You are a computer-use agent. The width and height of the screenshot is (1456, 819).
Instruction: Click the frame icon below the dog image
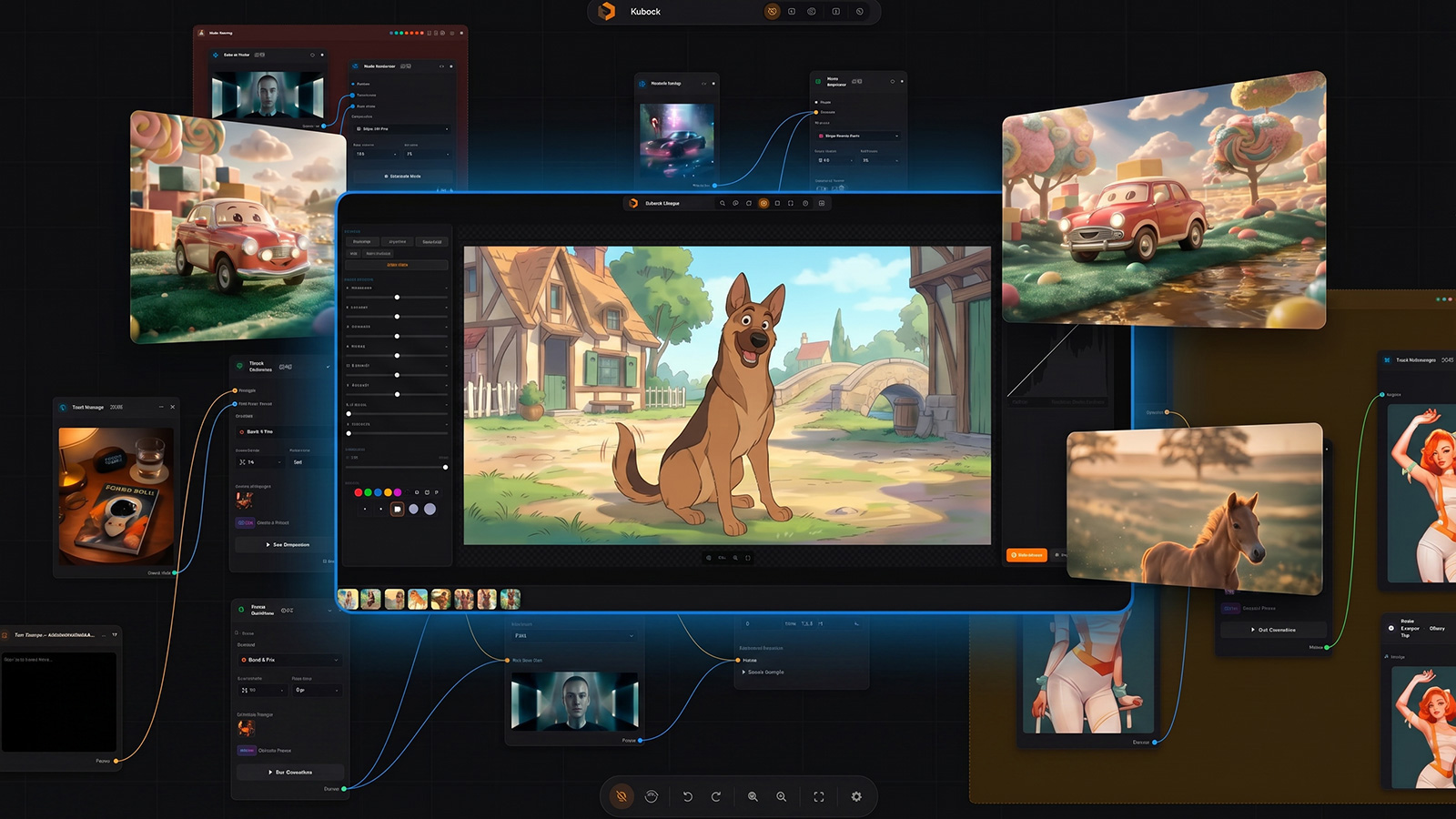(x=748, y=558)
